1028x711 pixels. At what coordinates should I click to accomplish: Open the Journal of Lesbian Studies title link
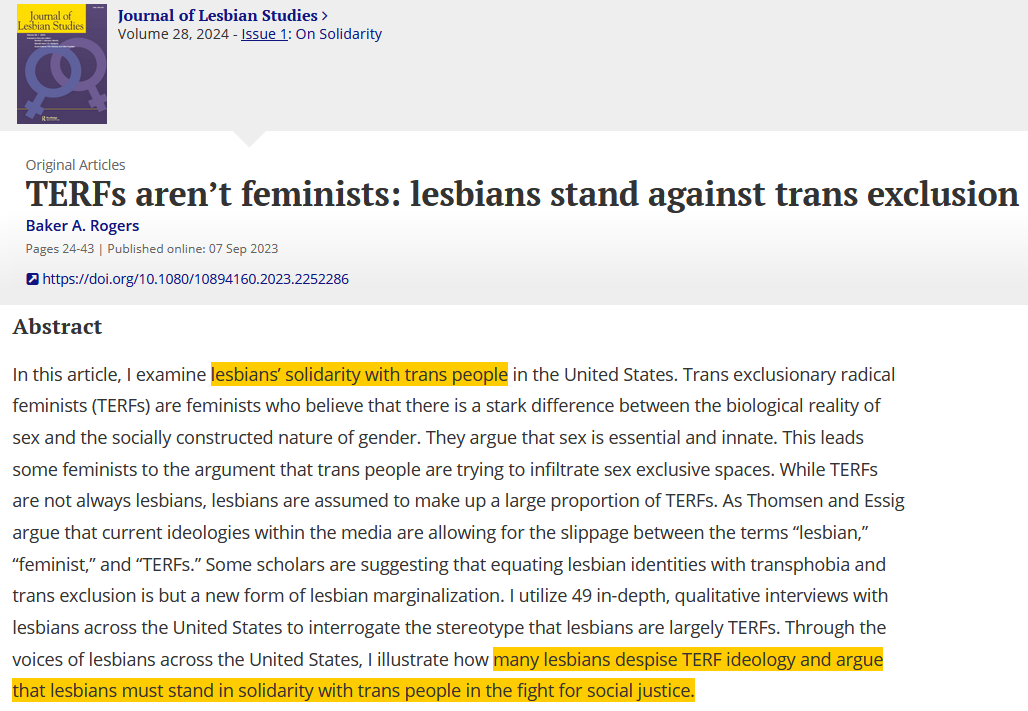click(217, 15)
